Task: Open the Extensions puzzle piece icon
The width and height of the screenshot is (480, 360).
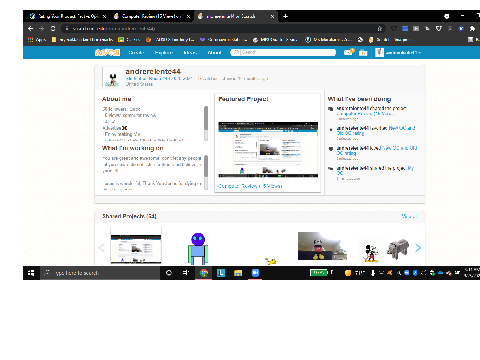Action: coord(472,29)
